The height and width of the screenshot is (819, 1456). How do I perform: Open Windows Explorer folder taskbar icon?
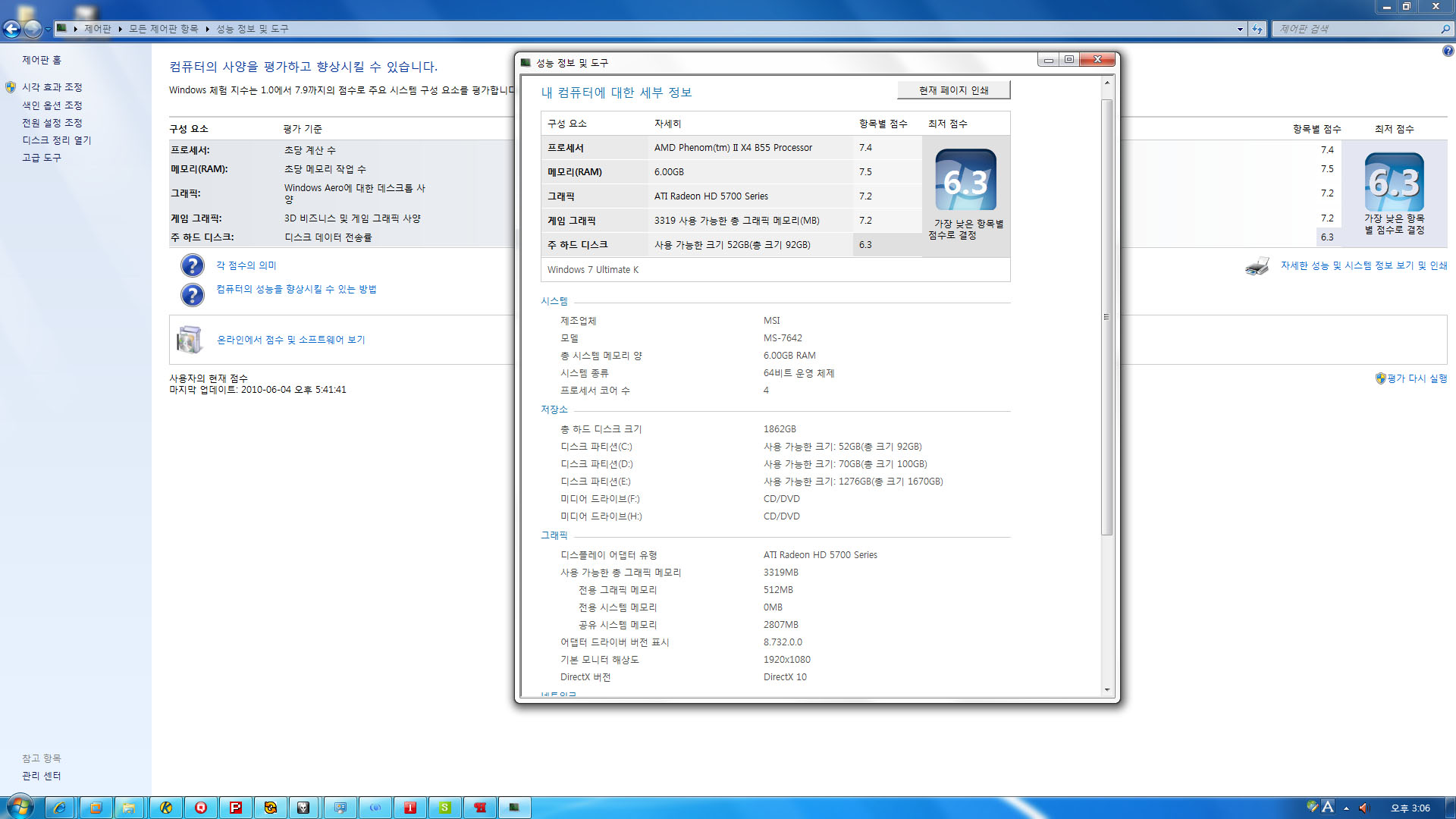point(129,808)
